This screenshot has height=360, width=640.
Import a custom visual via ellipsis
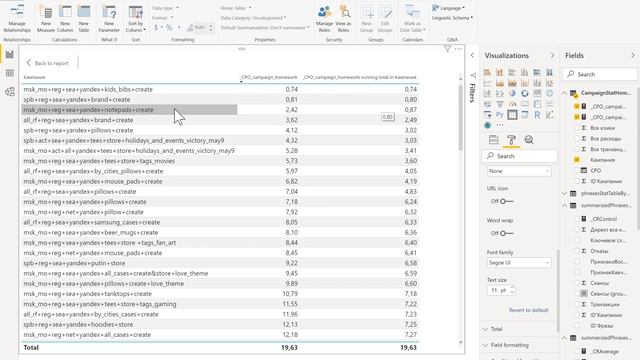click(x=500, y=125)
